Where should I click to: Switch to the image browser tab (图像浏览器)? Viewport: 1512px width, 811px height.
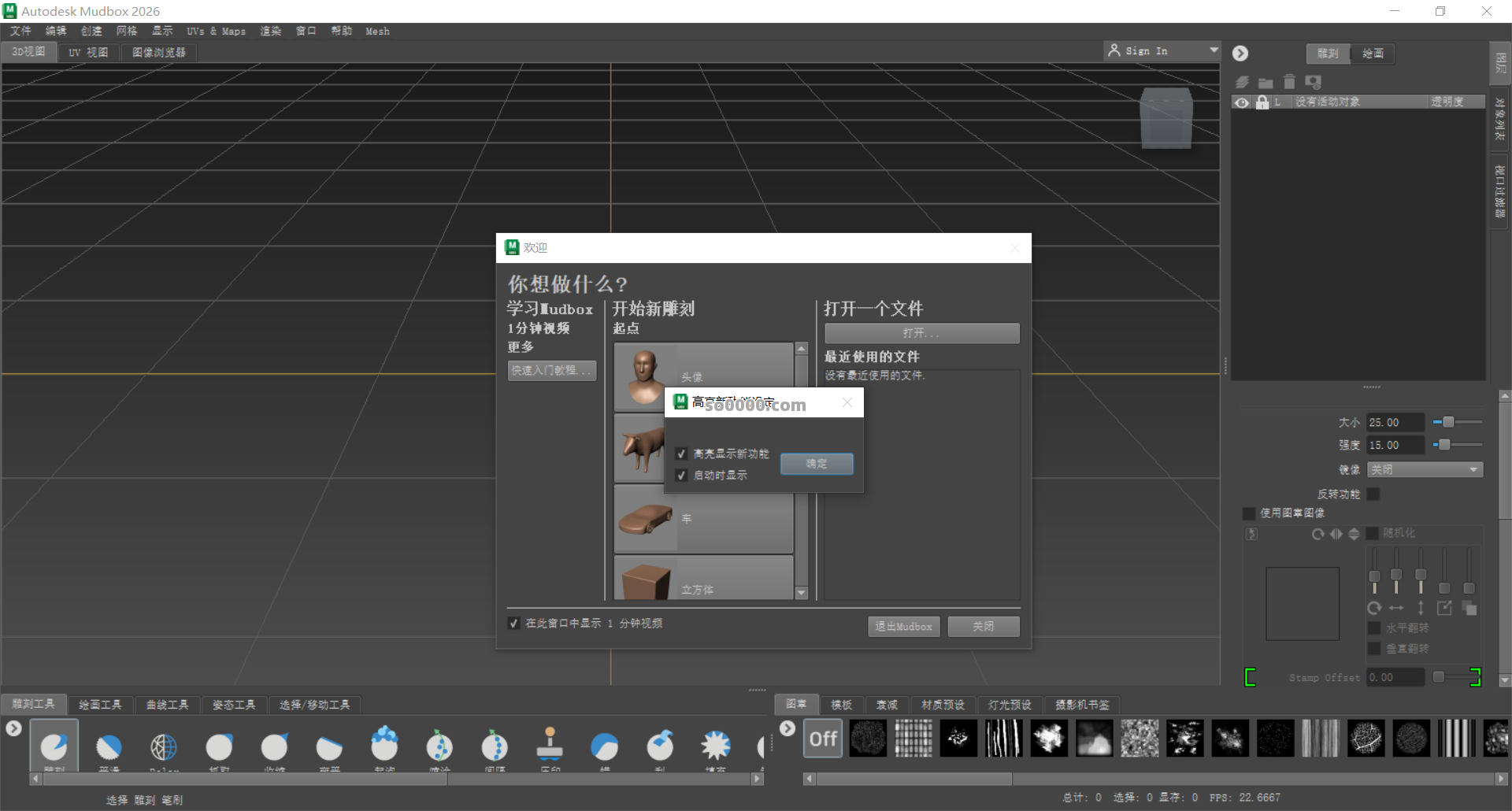coord(159,52)
